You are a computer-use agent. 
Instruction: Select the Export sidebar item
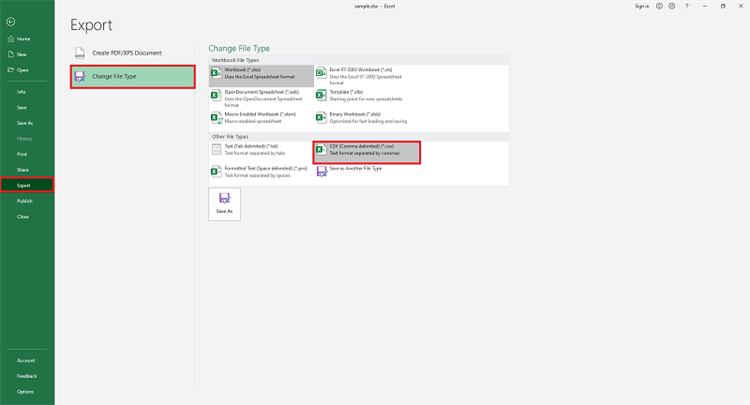click(x=27, y=185)
